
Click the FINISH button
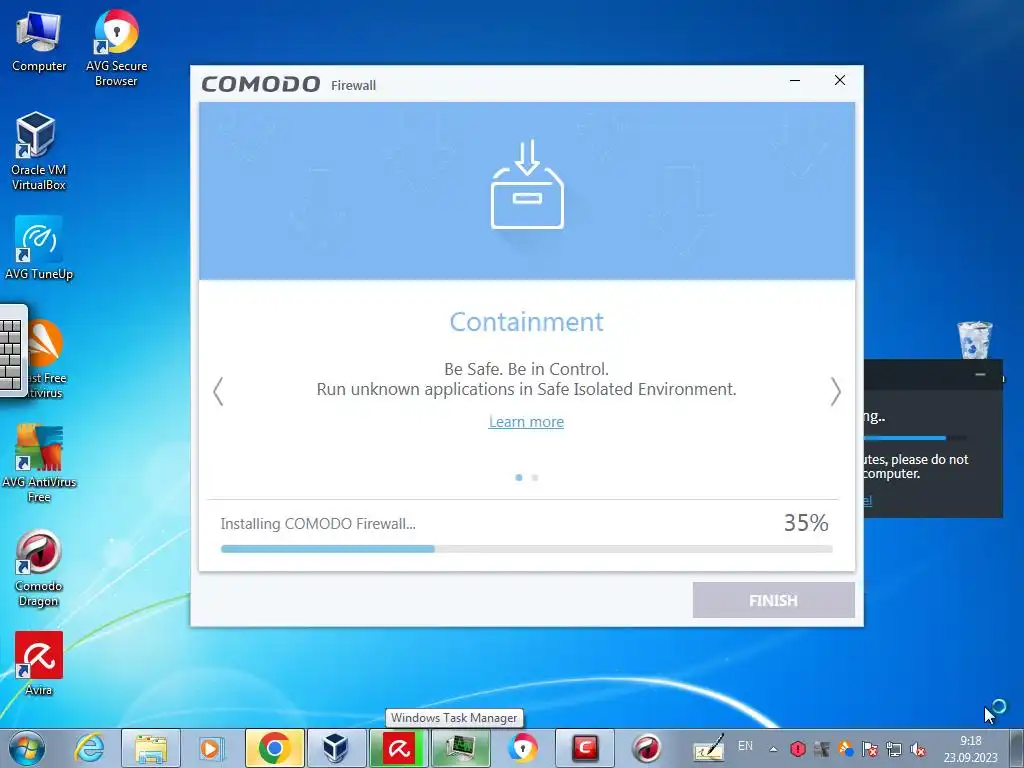(x=773, y=600)
